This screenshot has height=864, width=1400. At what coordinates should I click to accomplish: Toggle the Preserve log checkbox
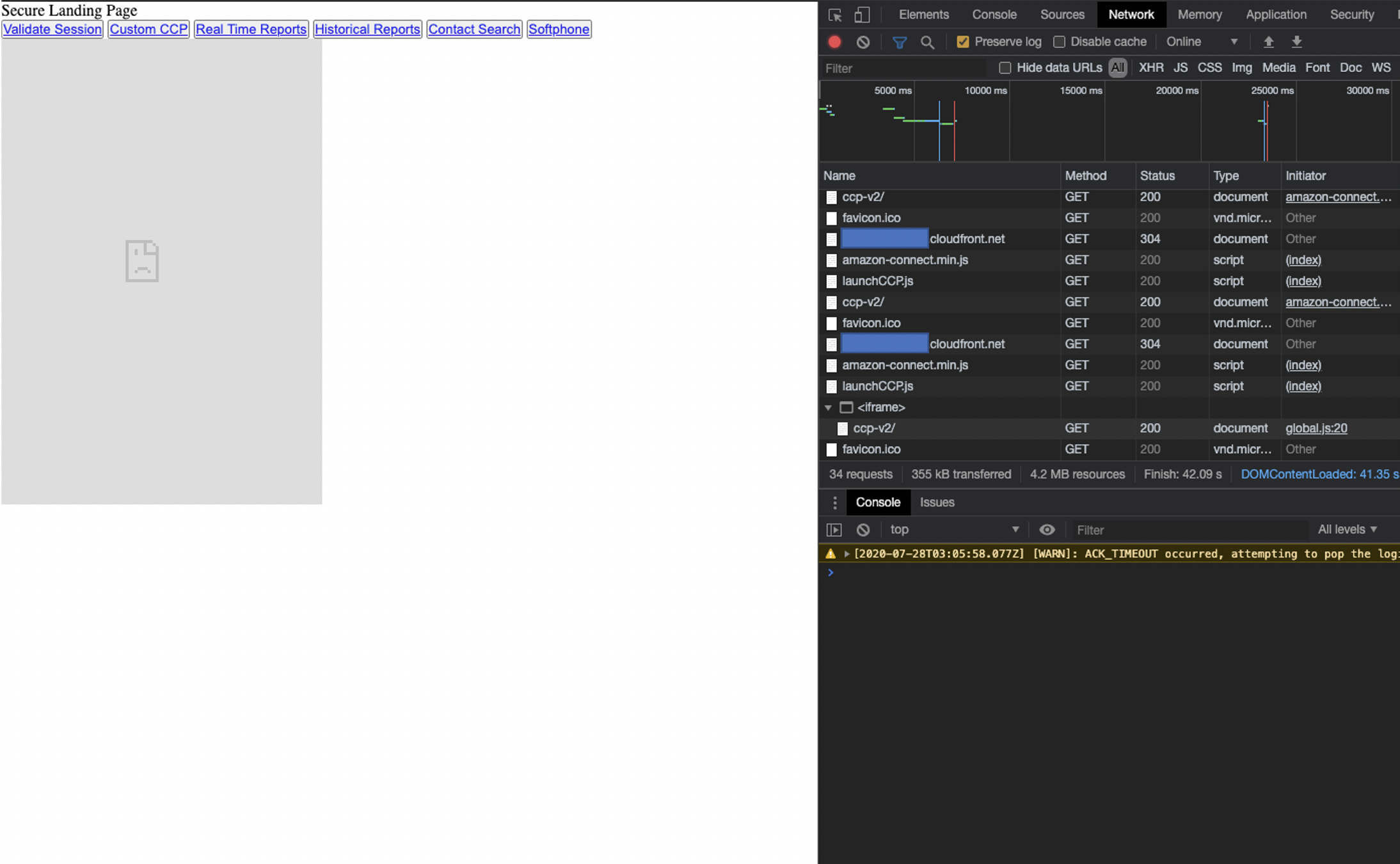point(962,41)
